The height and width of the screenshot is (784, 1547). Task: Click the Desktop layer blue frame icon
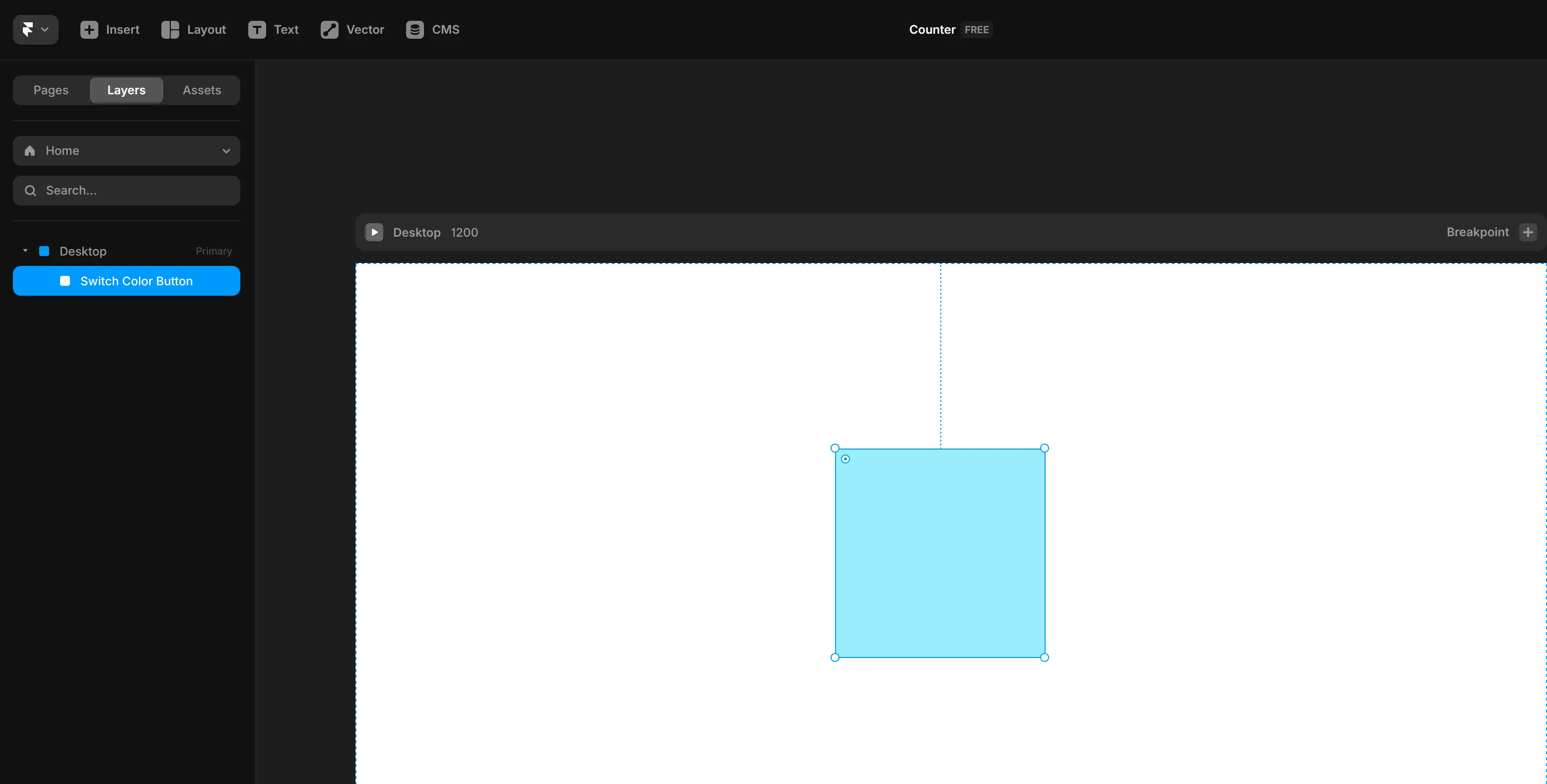(44, 251)
